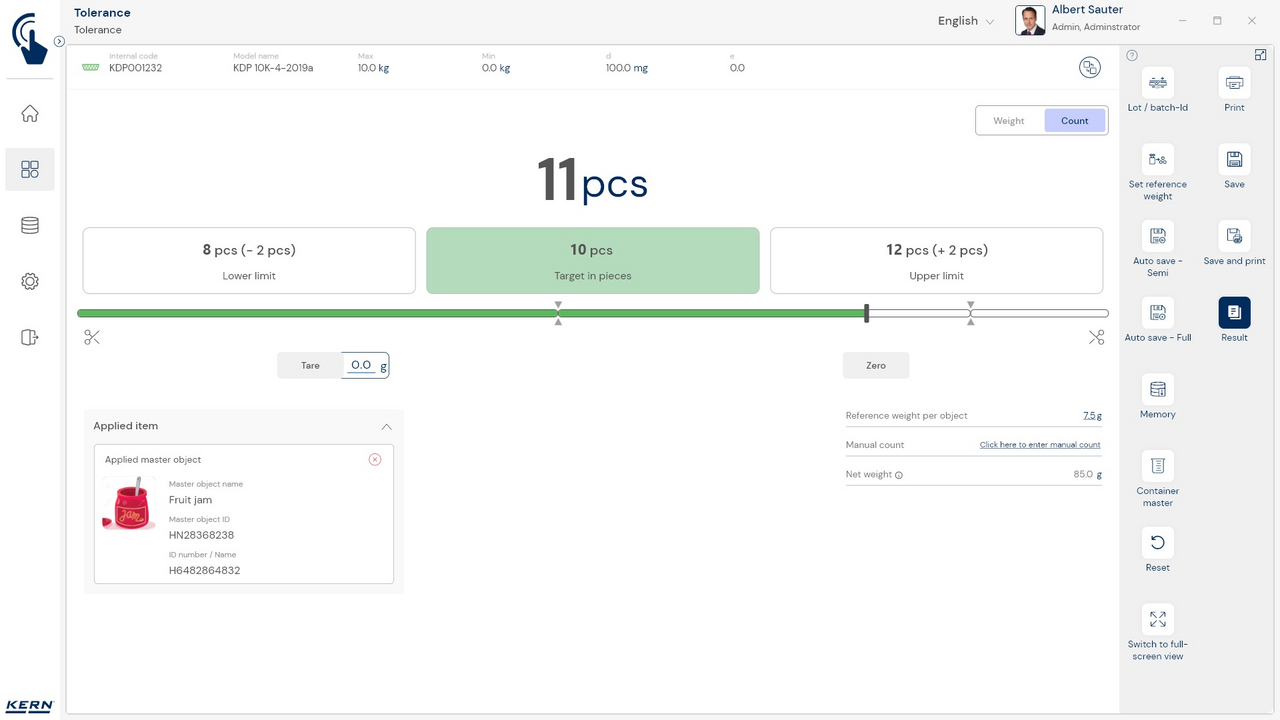Go to Home in sidebar
This screenshot has width=1280, height=720.
click(x=30, y=114)
